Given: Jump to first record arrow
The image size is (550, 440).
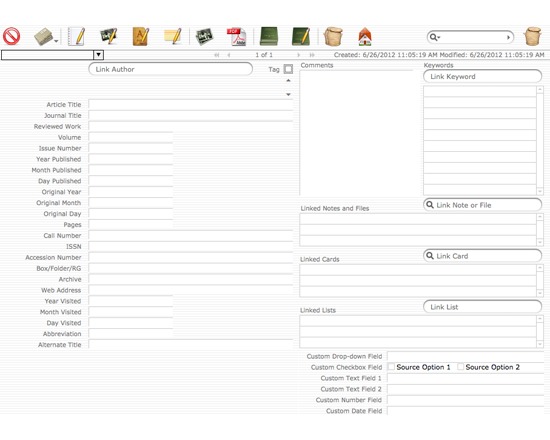Looking at the screenshot, I should pyautogui.click(x=217, y=55).
